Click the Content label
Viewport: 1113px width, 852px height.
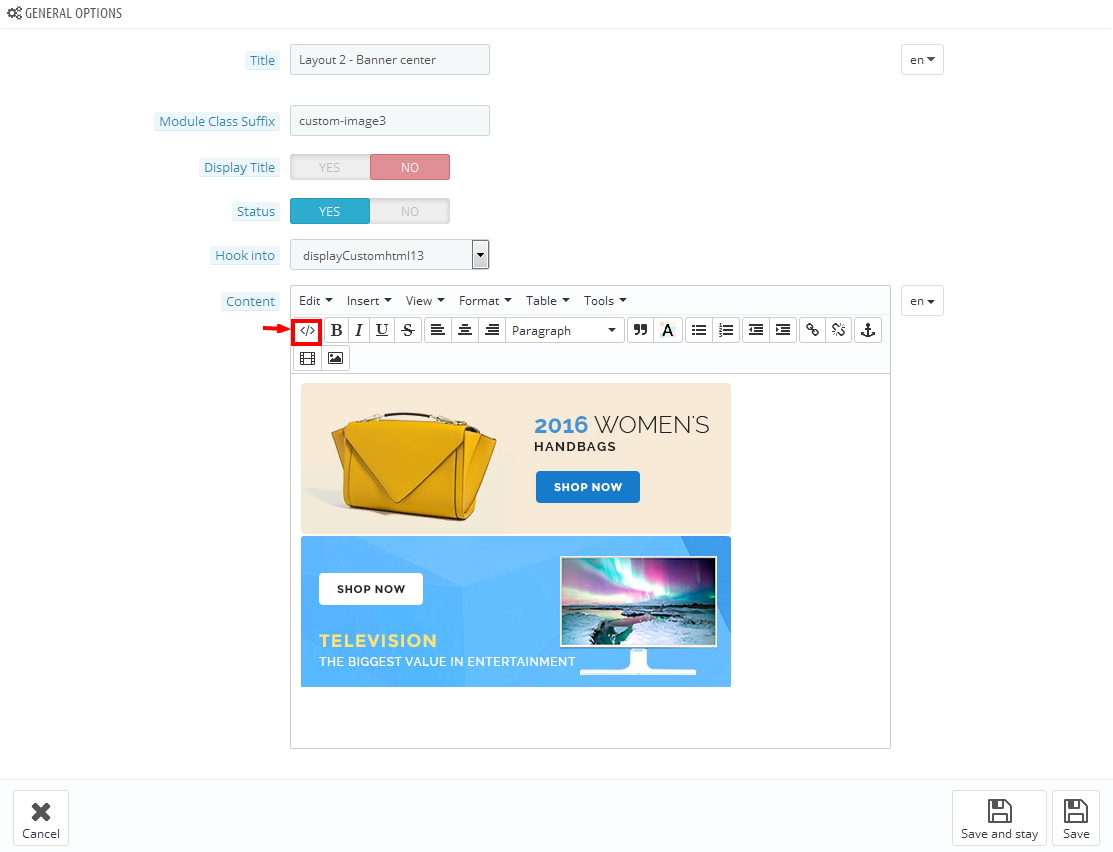[250, 302]
